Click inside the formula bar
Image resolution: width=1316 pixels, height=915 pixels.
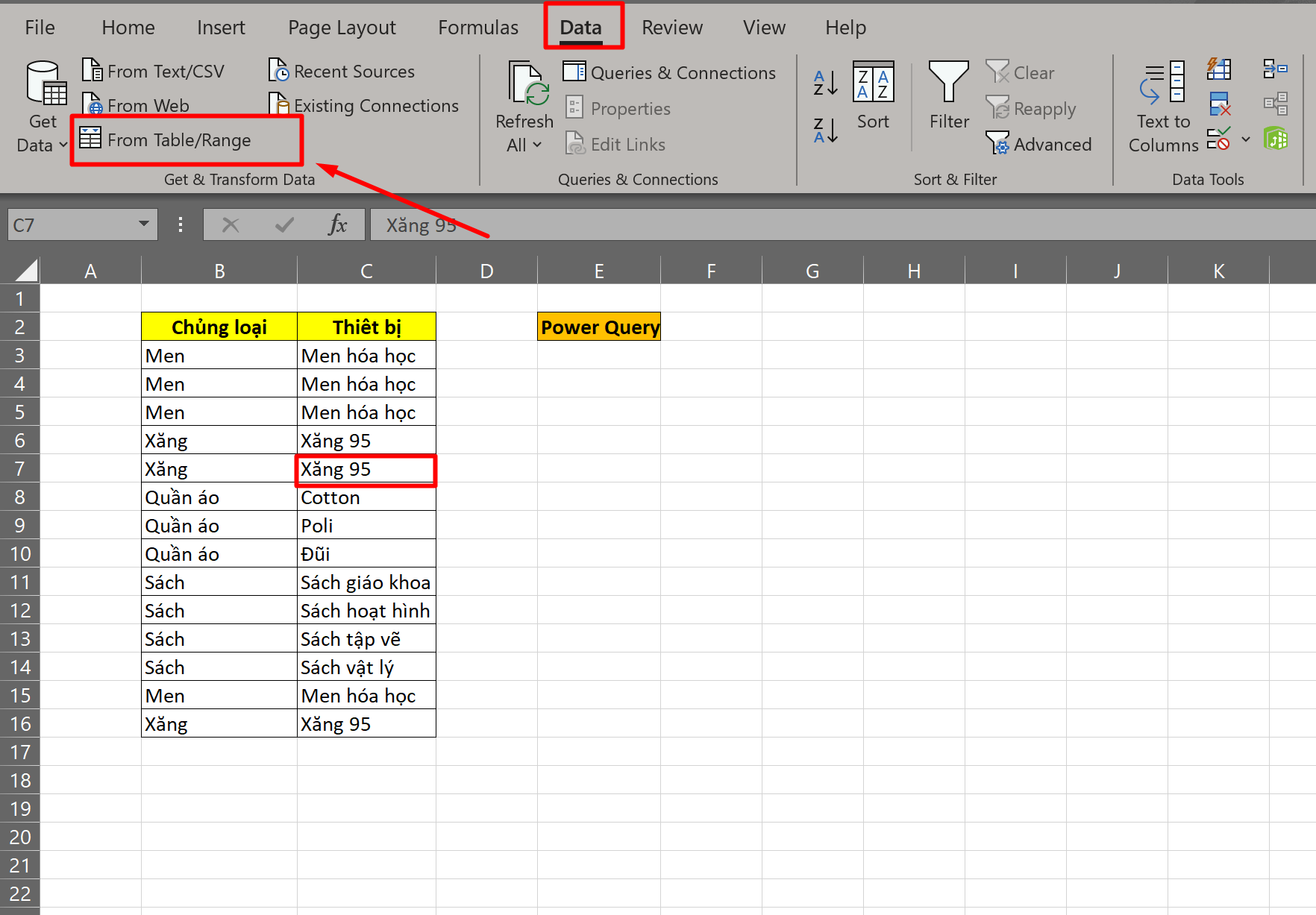671,224
